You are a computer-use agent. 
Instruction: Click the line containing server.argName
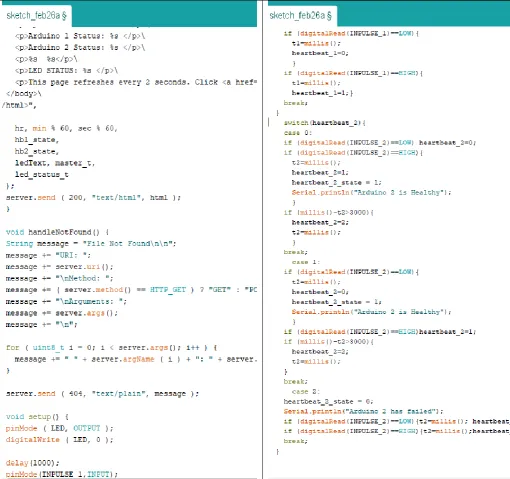pos(136,359)
